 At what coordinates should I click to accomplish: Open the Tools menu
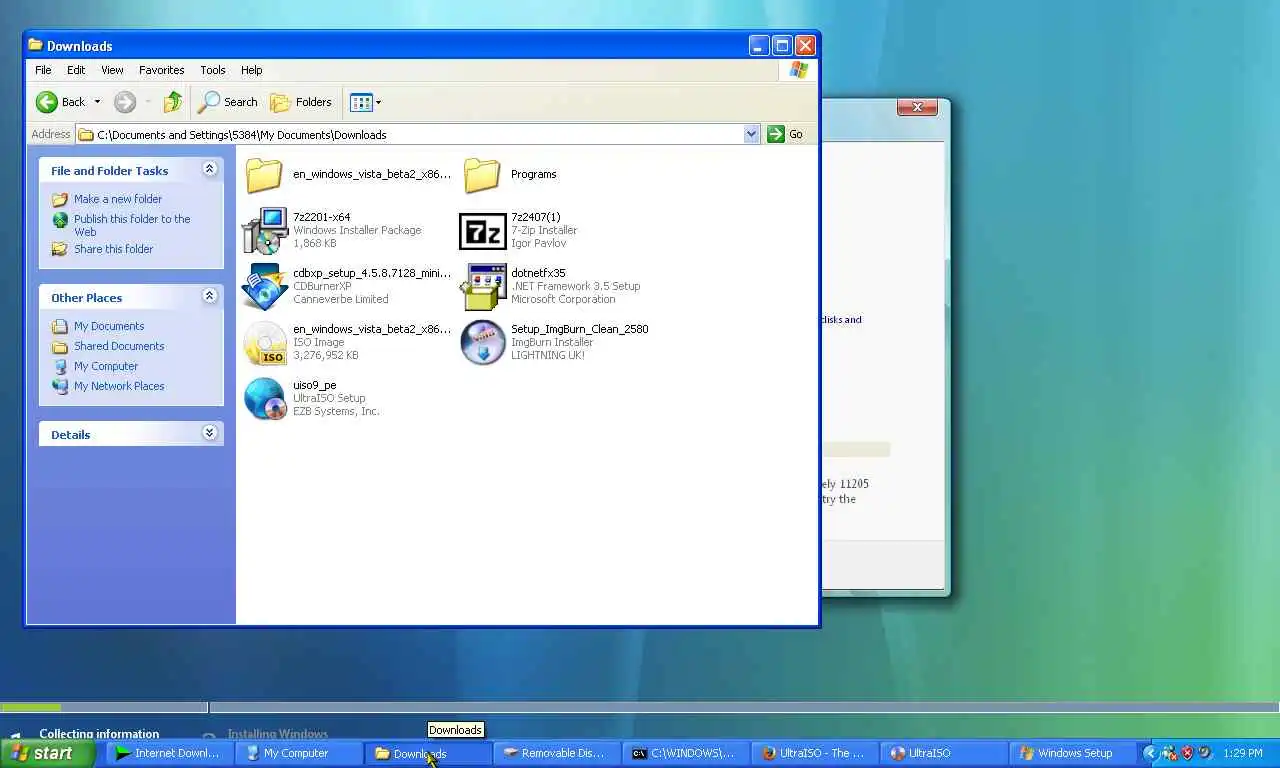click(x=213, y=70)
